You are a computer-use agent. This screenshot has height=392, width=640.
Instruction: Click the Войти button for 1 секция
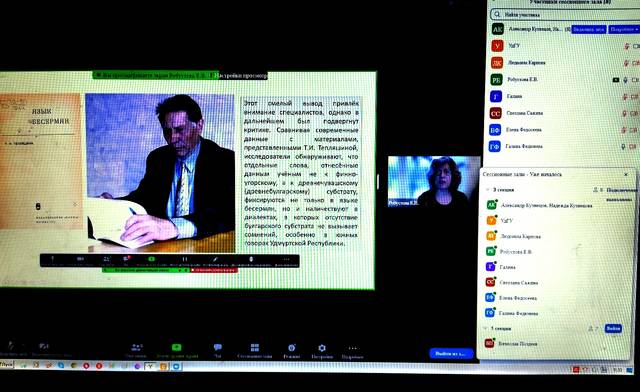click(613, 328)
